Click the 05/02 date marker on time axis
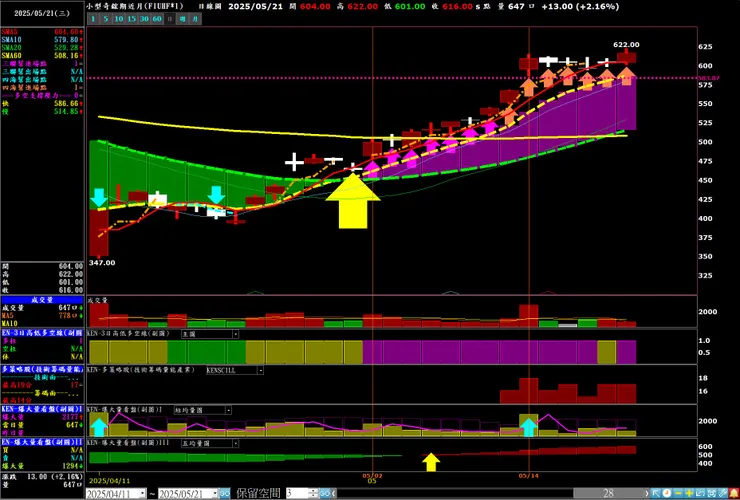This screenshot has height=500, width=740. click(x=372, y=476)
